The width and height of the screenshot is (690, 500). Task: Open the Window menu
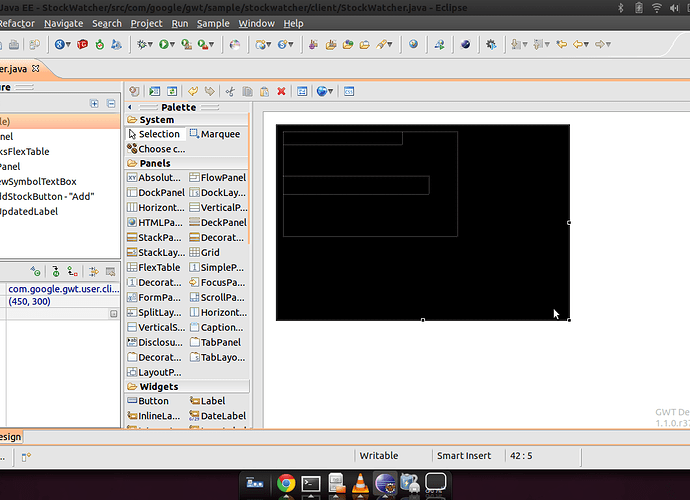point(257,23)
